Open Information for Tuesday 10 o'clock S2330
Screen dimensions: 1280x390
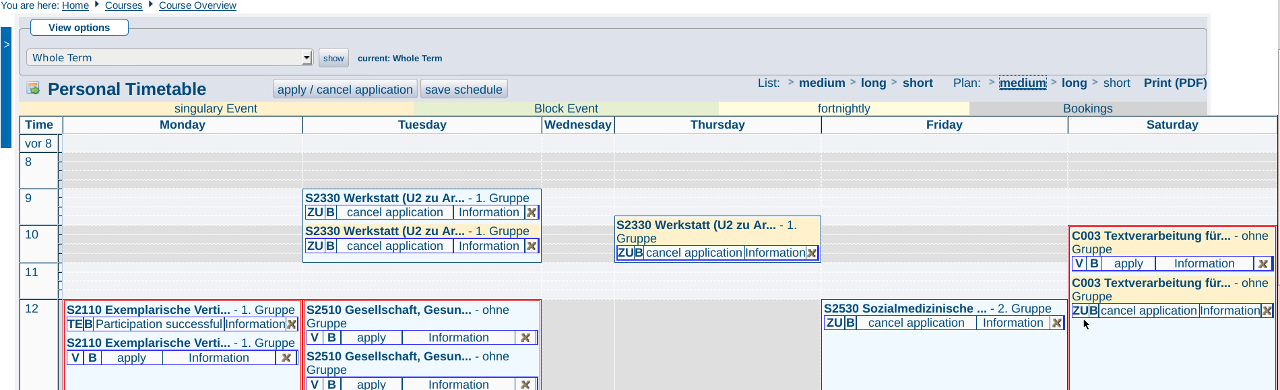click(489, 246)
